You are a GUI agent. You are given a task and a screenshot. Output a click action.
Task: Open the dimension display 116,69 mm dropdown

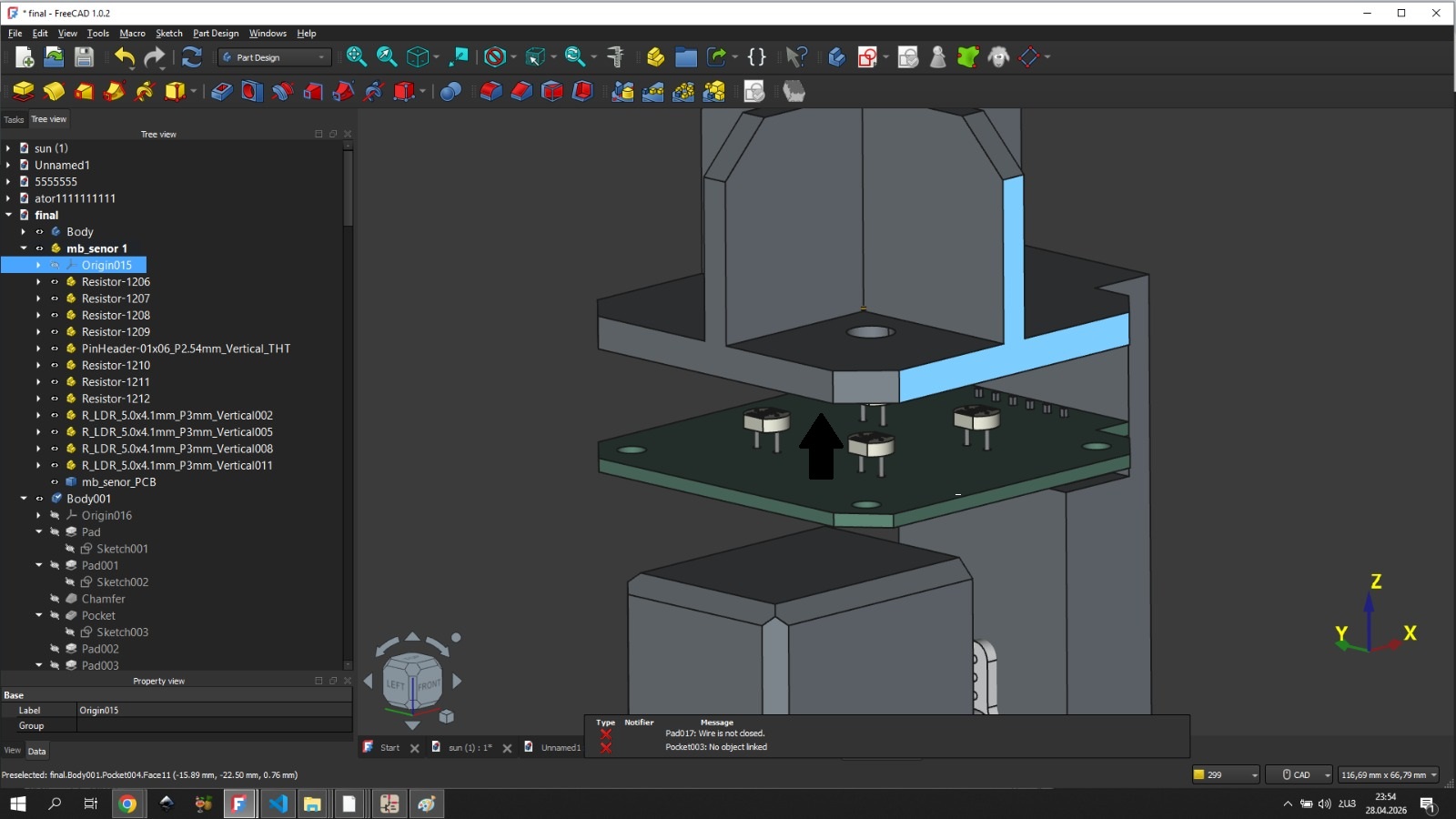pyautogui.click(x=1389, y=775)
